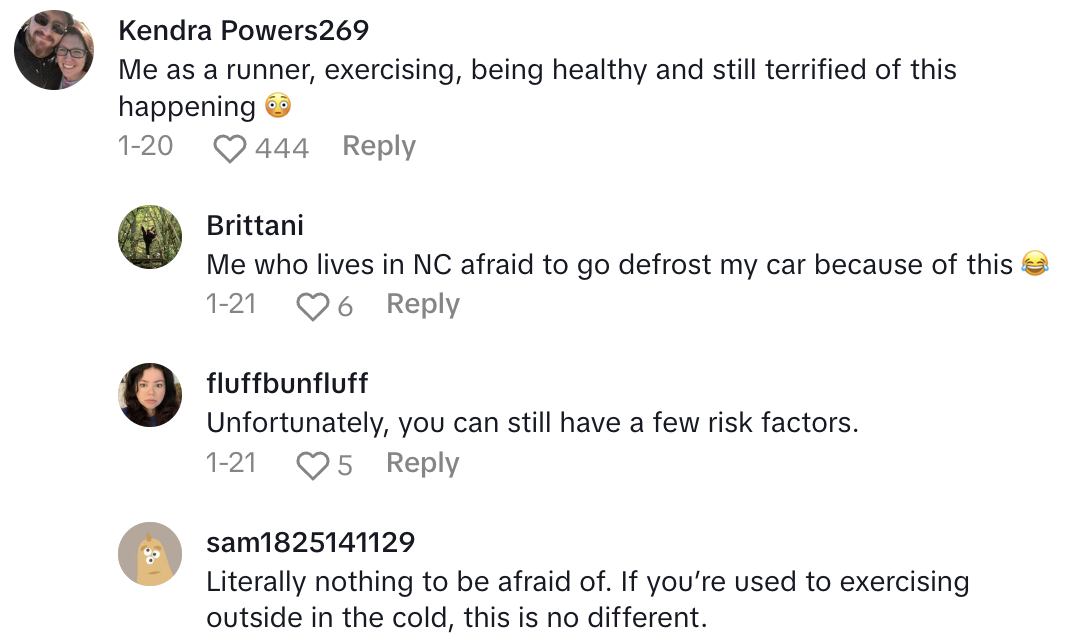The width and height of the screenshot is (1068, 642).
Task: Open Kendra Powers269's profile picture
Action: click(x=54, y=50)
